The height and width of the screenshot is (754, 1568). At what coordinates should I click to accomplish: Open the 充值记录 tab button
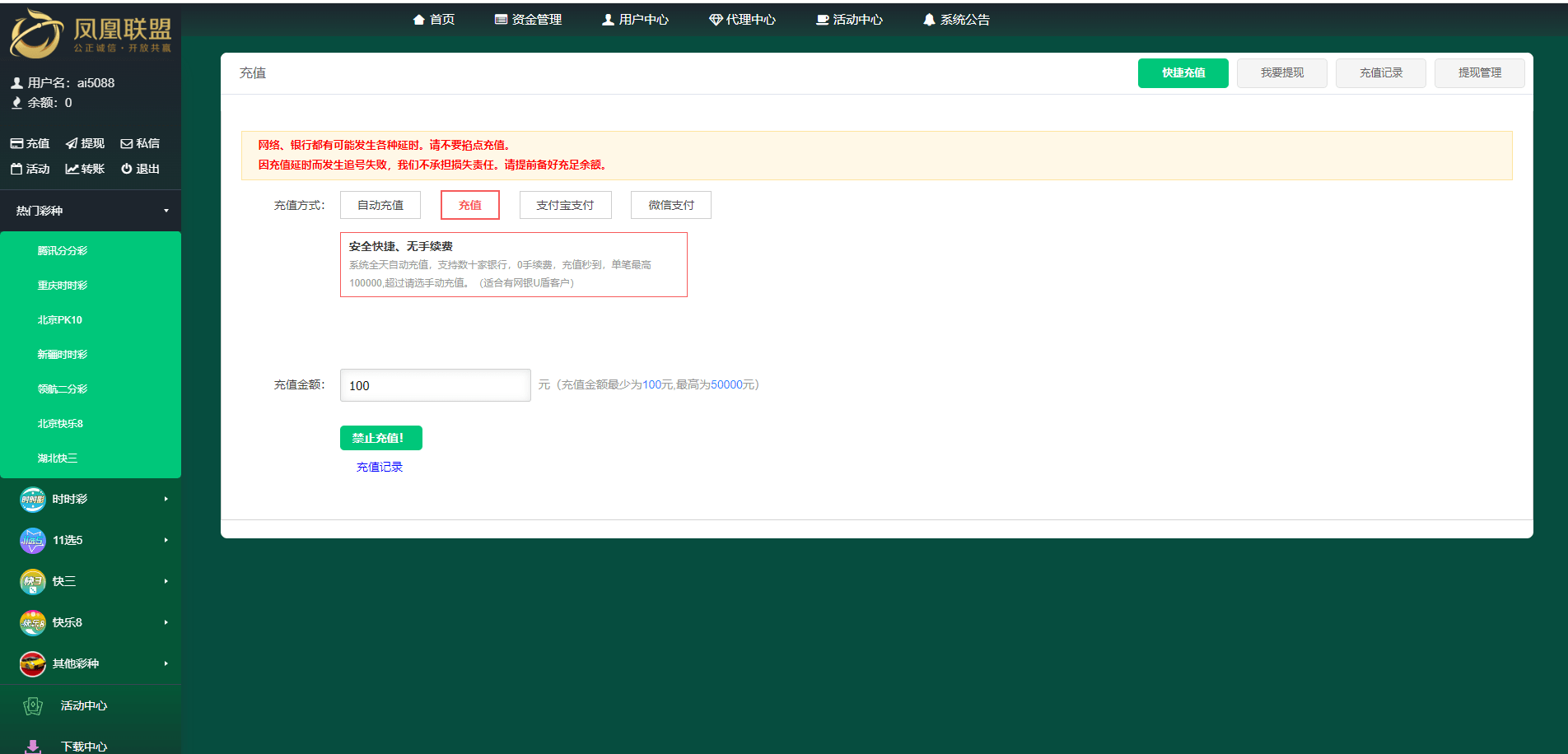pyautogui.click(x=1381, y=73)
